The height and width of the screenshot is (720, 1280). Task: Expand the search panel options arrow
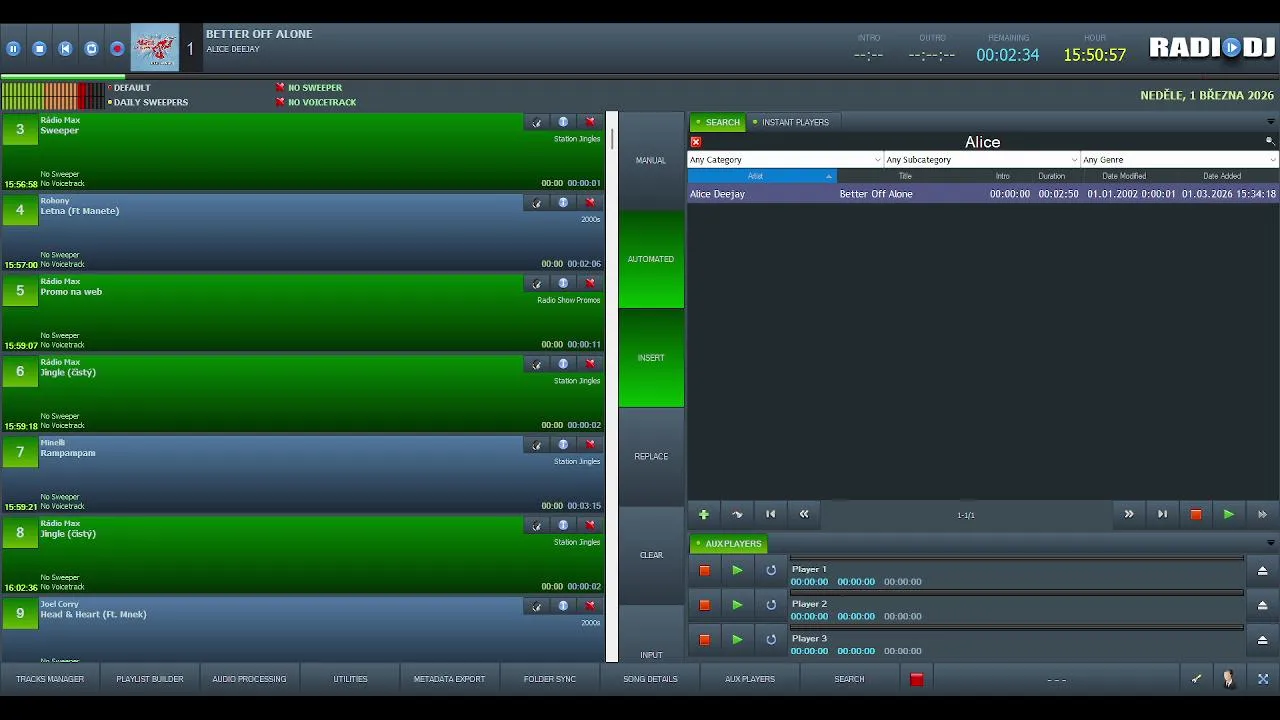pos(1270,122)
